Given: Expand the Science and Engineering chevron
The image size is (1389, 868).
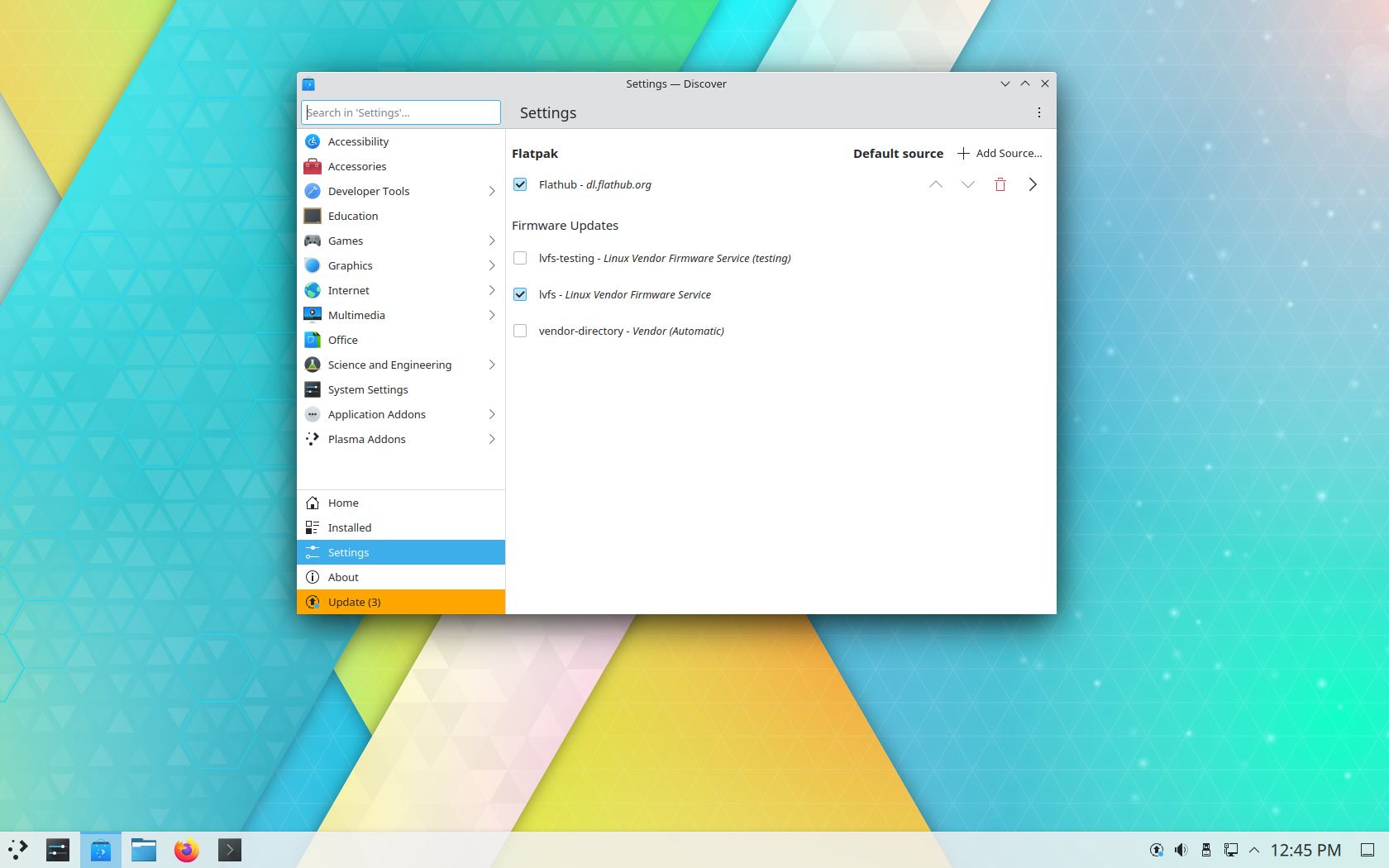Looking at the screenshot, I should pyautogui.click(x=492, y=365).
